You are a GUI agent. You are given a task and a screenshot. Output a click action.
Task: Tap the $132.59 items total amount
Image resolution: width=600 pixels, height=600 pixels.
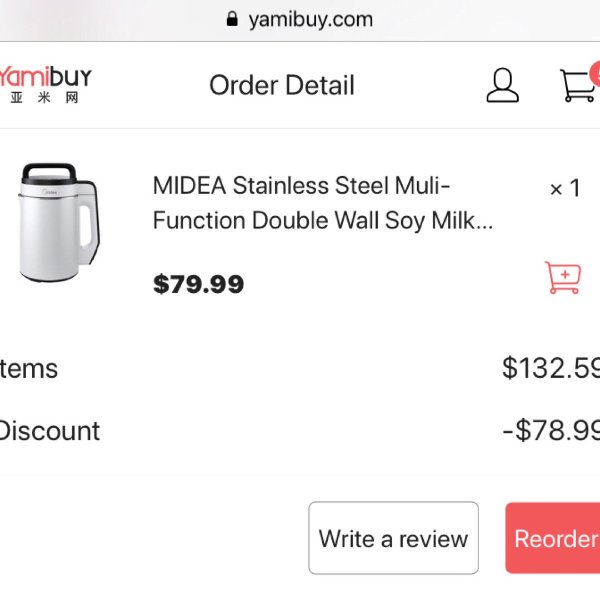[551, 368]
